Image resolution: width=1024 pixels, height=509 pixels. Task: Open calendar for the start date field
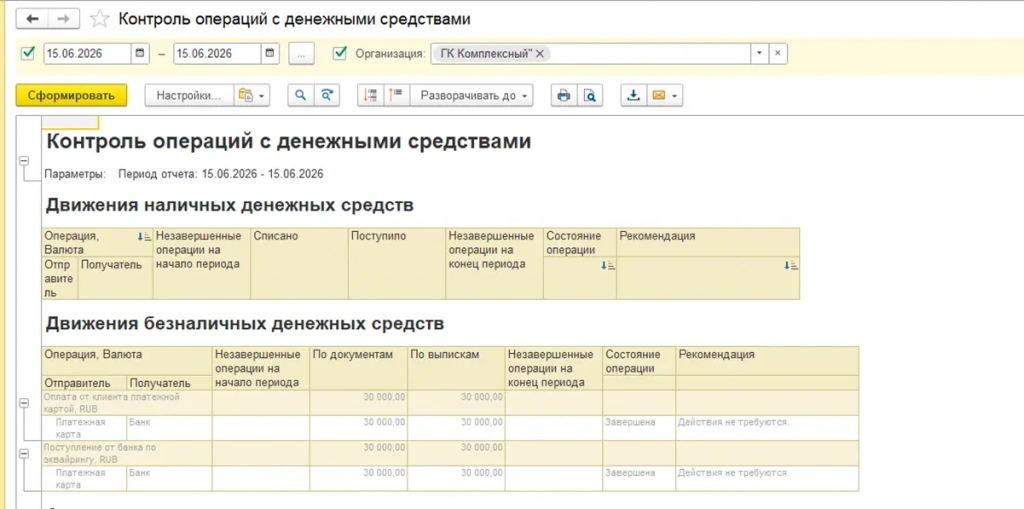point(140,54)
